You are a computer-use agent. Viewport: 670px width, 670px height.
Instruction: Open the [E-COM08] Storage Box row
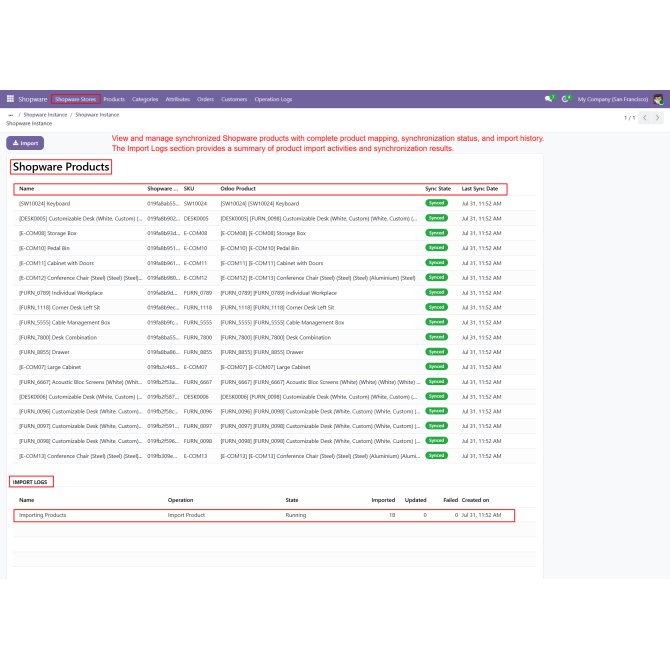click(274, 233)
